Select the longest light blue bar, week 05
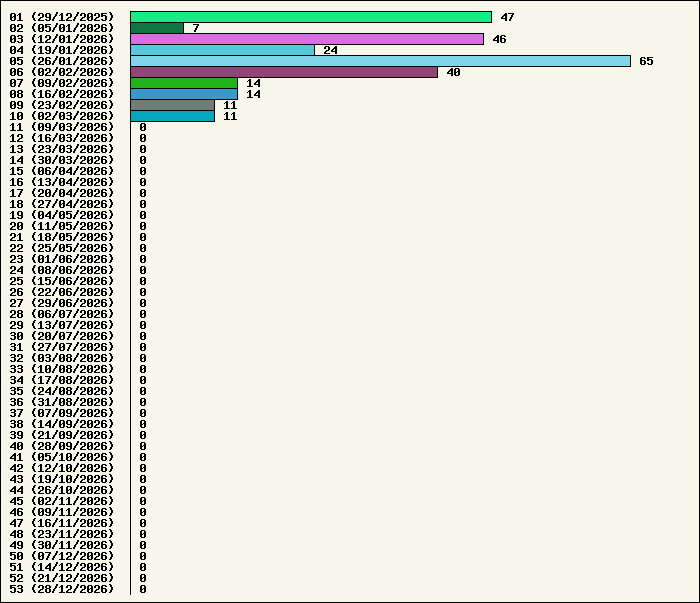Image resolution: width=700 pixels, height=603 pixels. coord(380,61)
